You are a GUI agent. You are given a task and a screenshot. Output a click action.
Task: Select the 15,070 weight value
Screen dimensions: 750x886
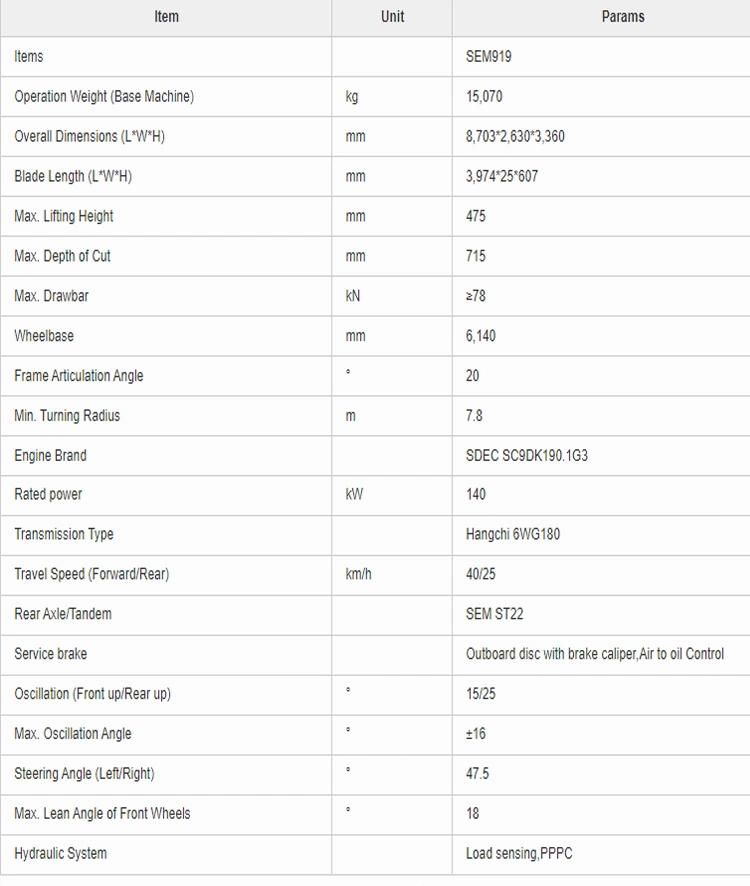tap(484, 97)
